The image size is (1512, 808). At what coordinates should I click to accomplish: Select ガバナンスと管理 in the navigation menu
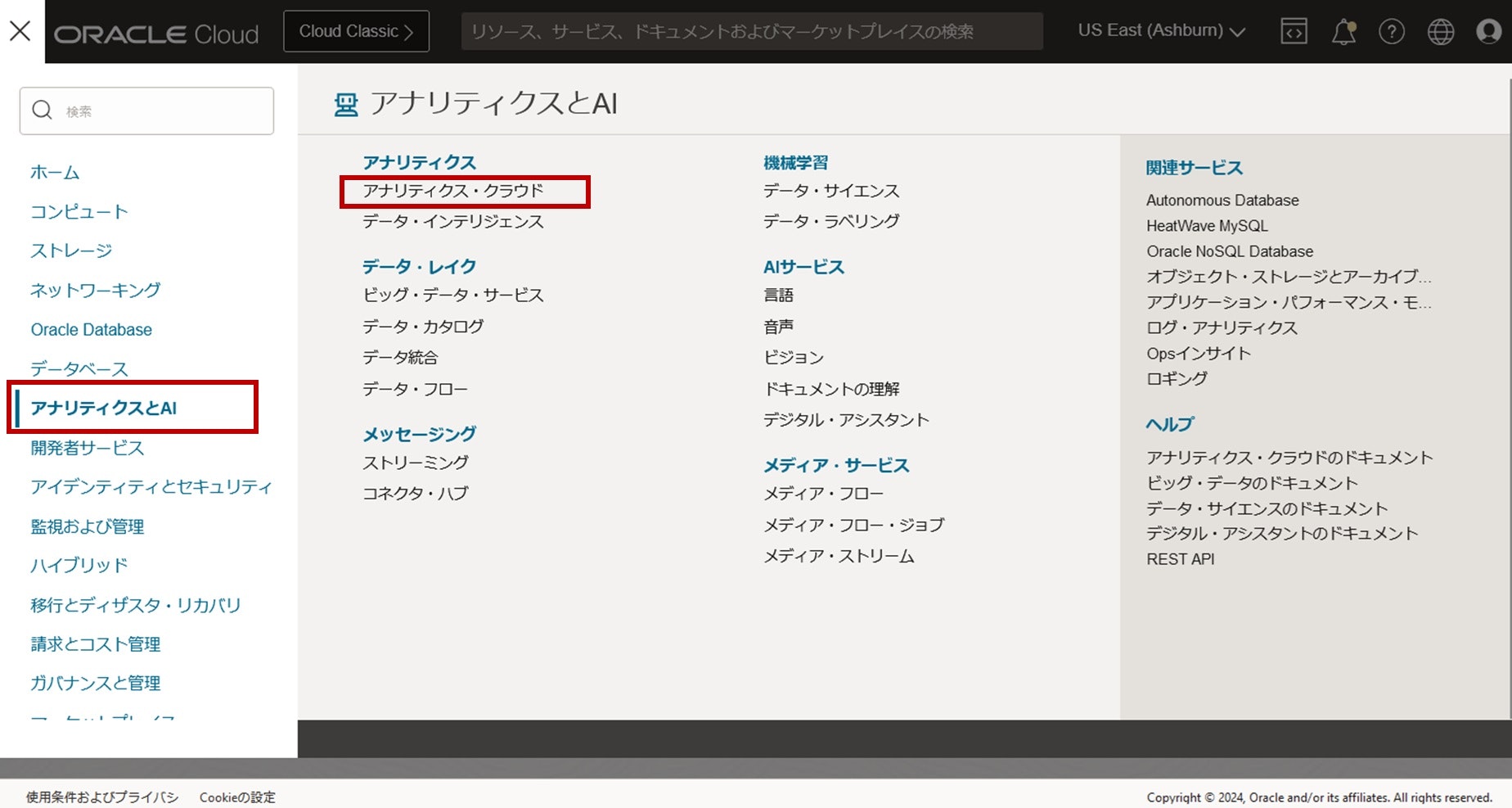(x=96, y=684)
